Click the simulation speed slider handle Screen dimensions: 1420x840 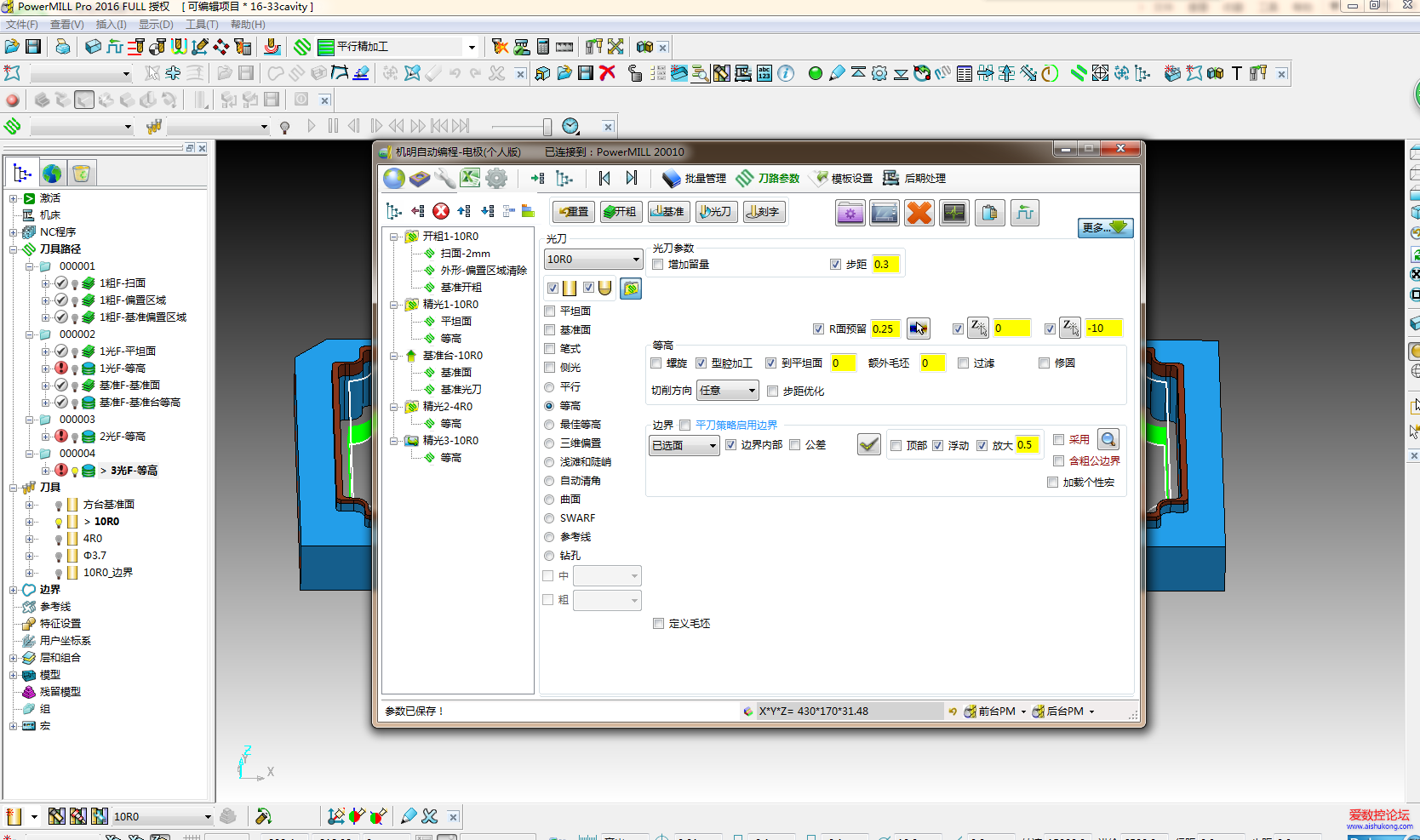click(x=547, y=127)
